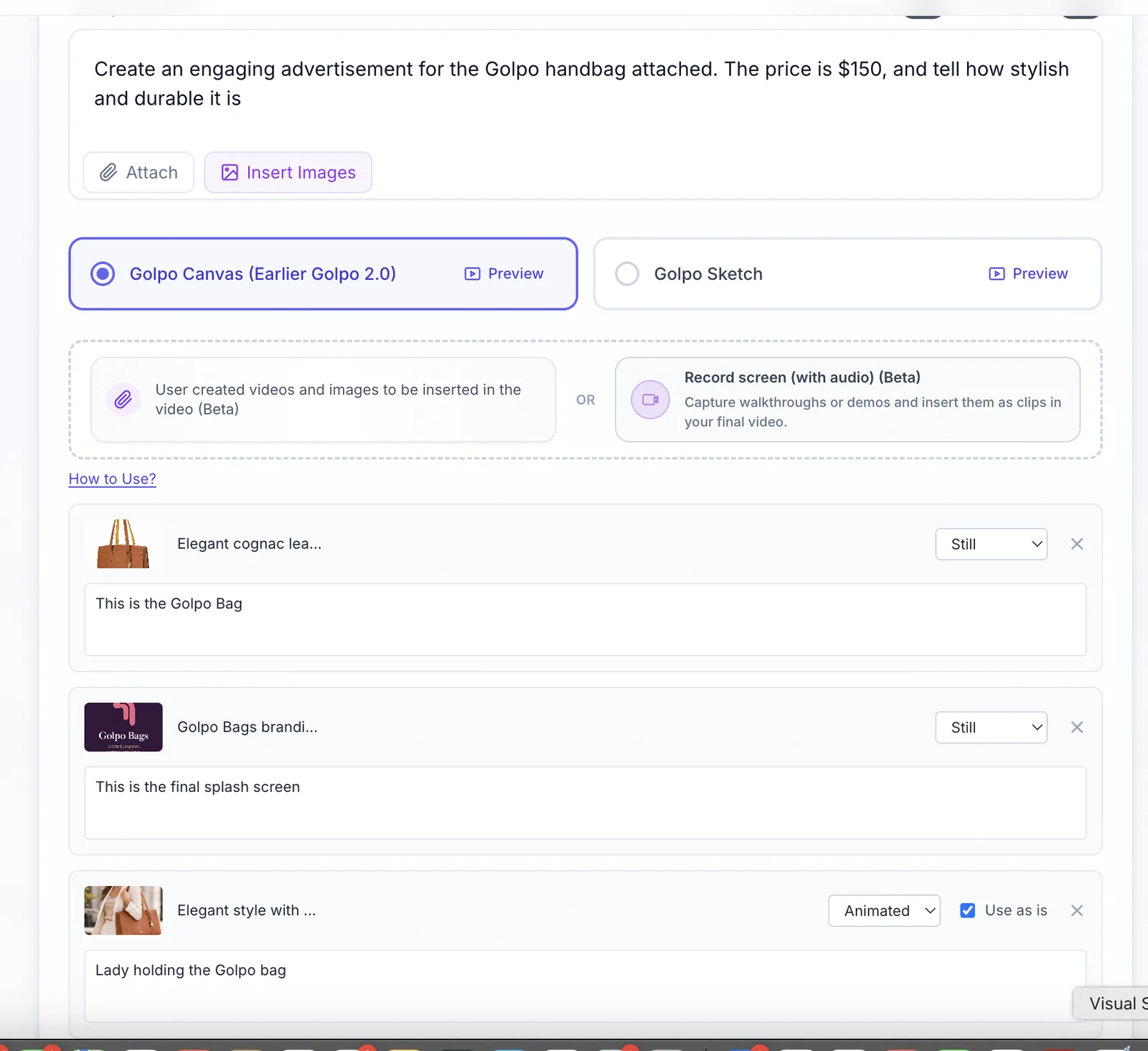Screen dimensions: 1148x1051
Task: Edit the final splash screen description field
Action: [585, 803]
